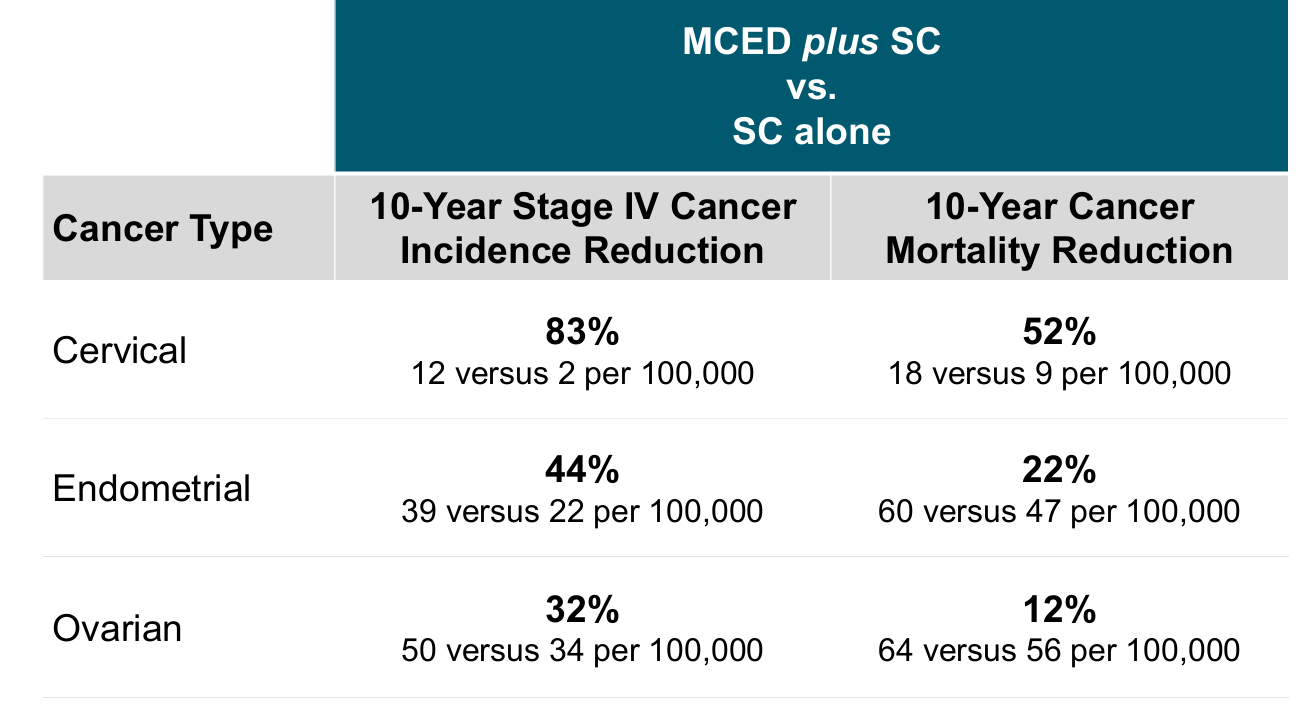Click "18 versus 9 per 100,000" text
This screenshot has width=1308, height=718.
click(1059, 373)
